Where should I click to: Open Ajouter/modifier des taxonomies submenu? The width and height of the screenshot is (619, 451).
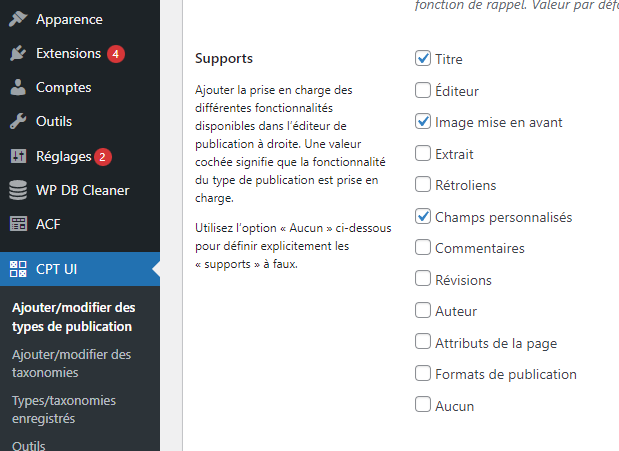point(71,363)
